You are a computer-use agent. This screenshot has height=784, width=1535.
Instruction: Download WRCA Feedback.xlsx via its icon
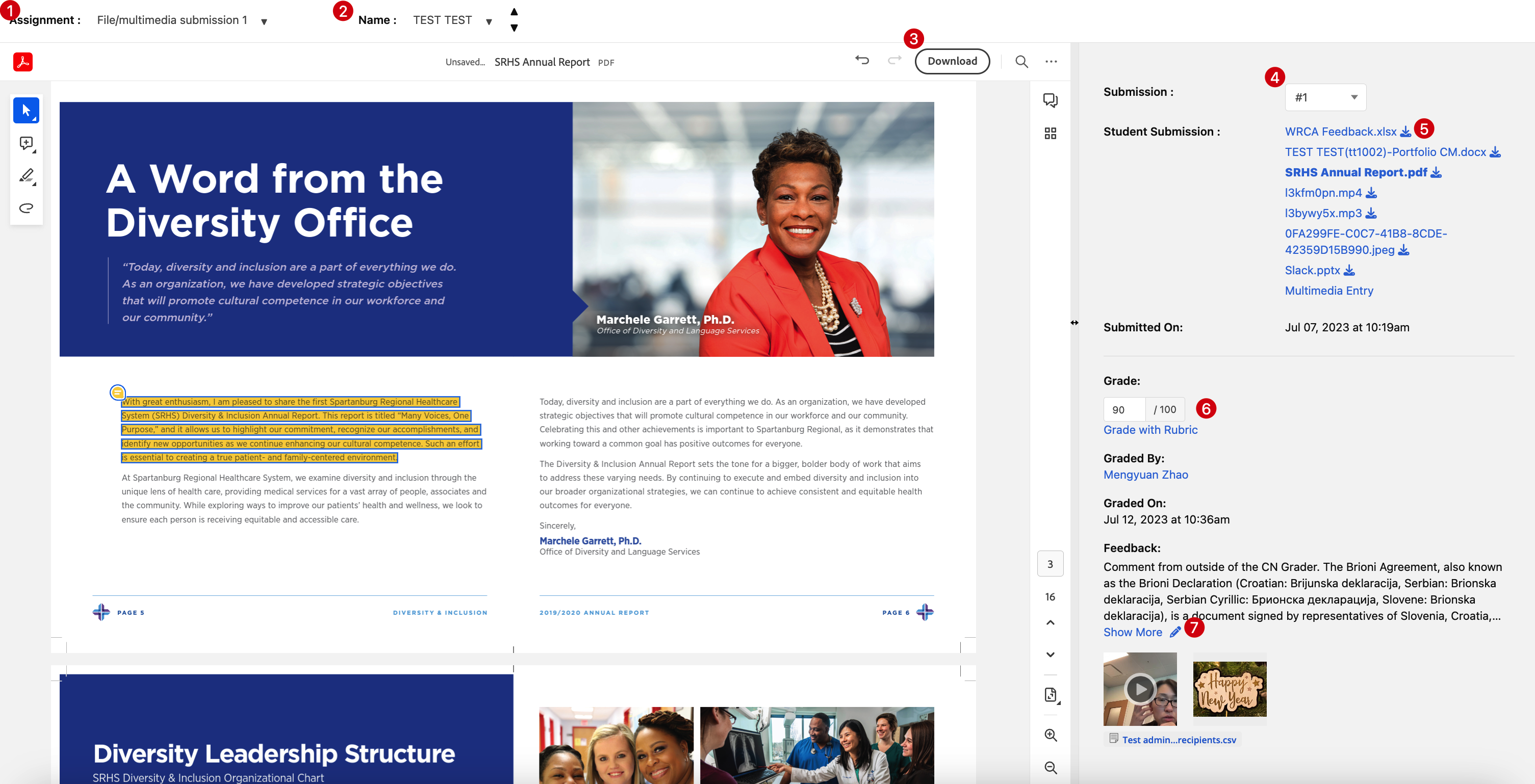(x=1405, y=132)
